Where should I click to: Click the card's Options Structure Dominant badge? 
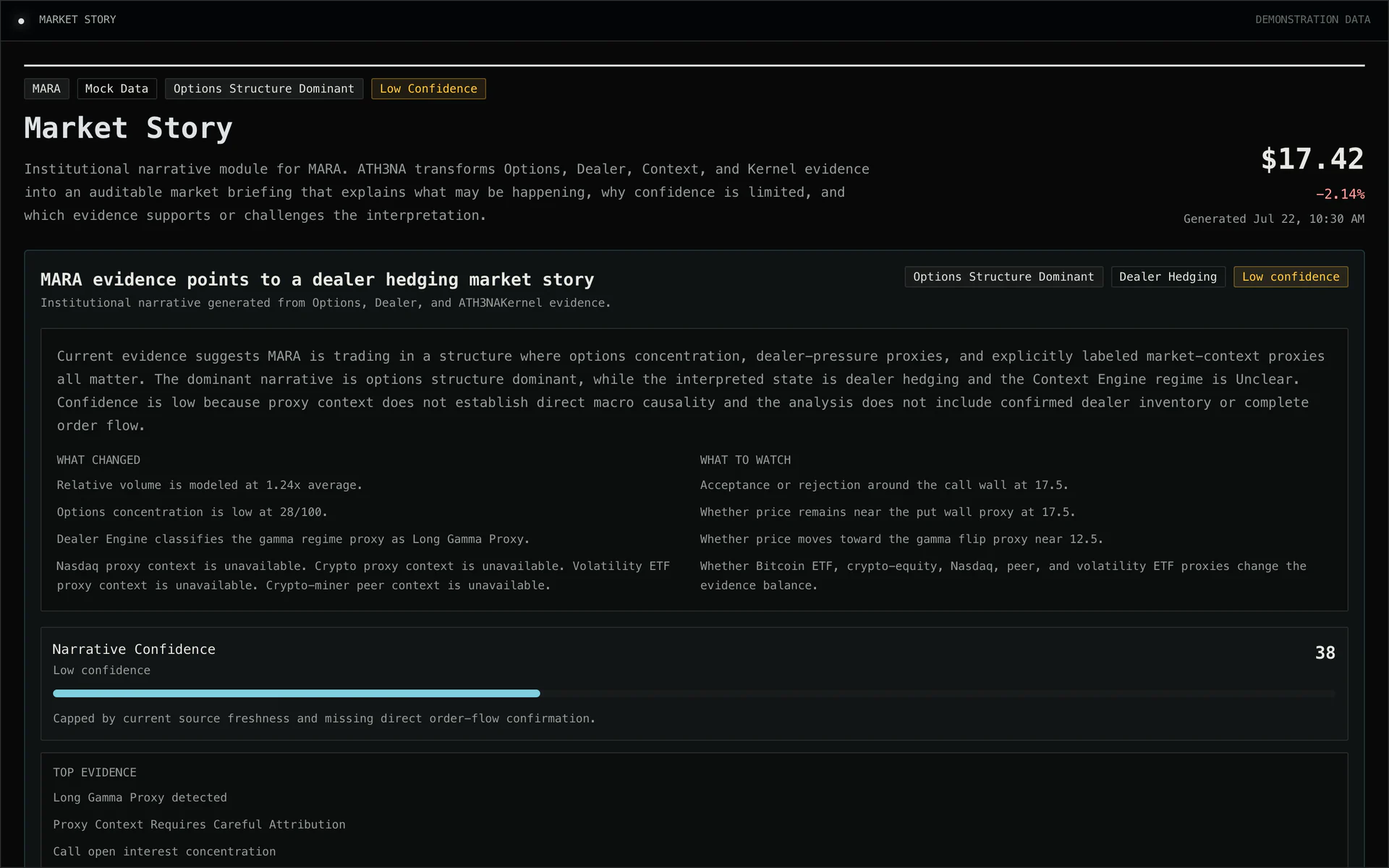[x=1003, y=277]
